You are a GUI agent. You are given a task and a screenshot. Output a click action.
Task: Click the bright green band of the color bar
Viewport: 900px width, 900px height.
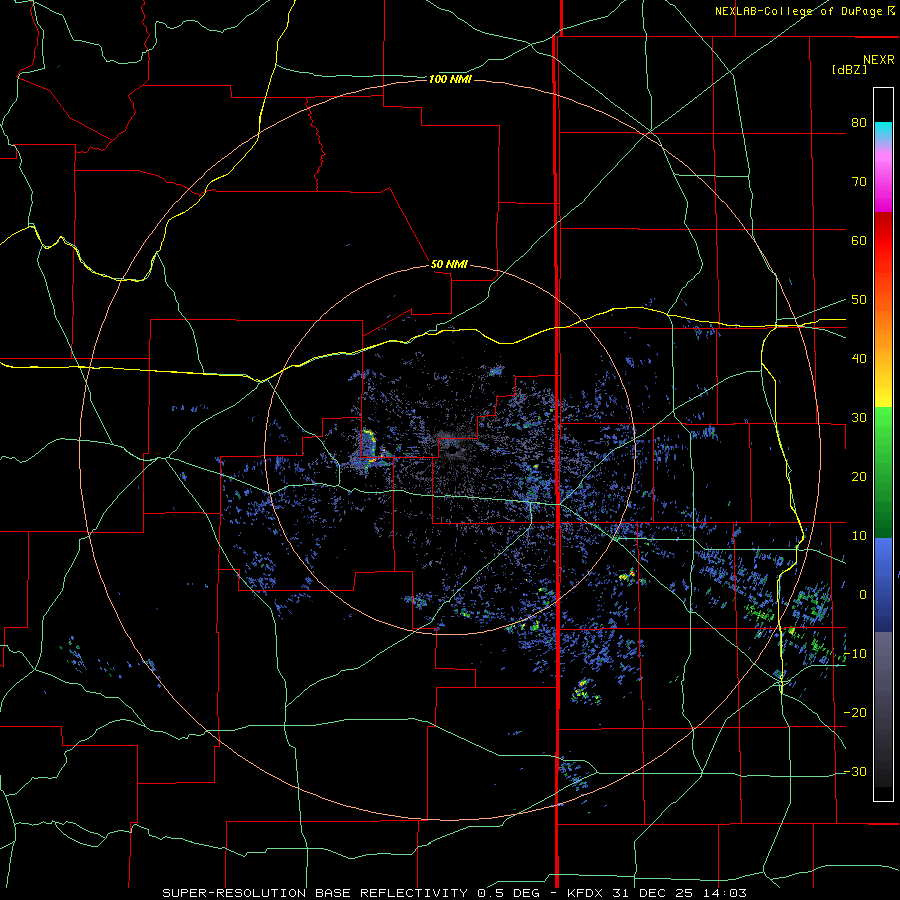click(x=883, y=428)
